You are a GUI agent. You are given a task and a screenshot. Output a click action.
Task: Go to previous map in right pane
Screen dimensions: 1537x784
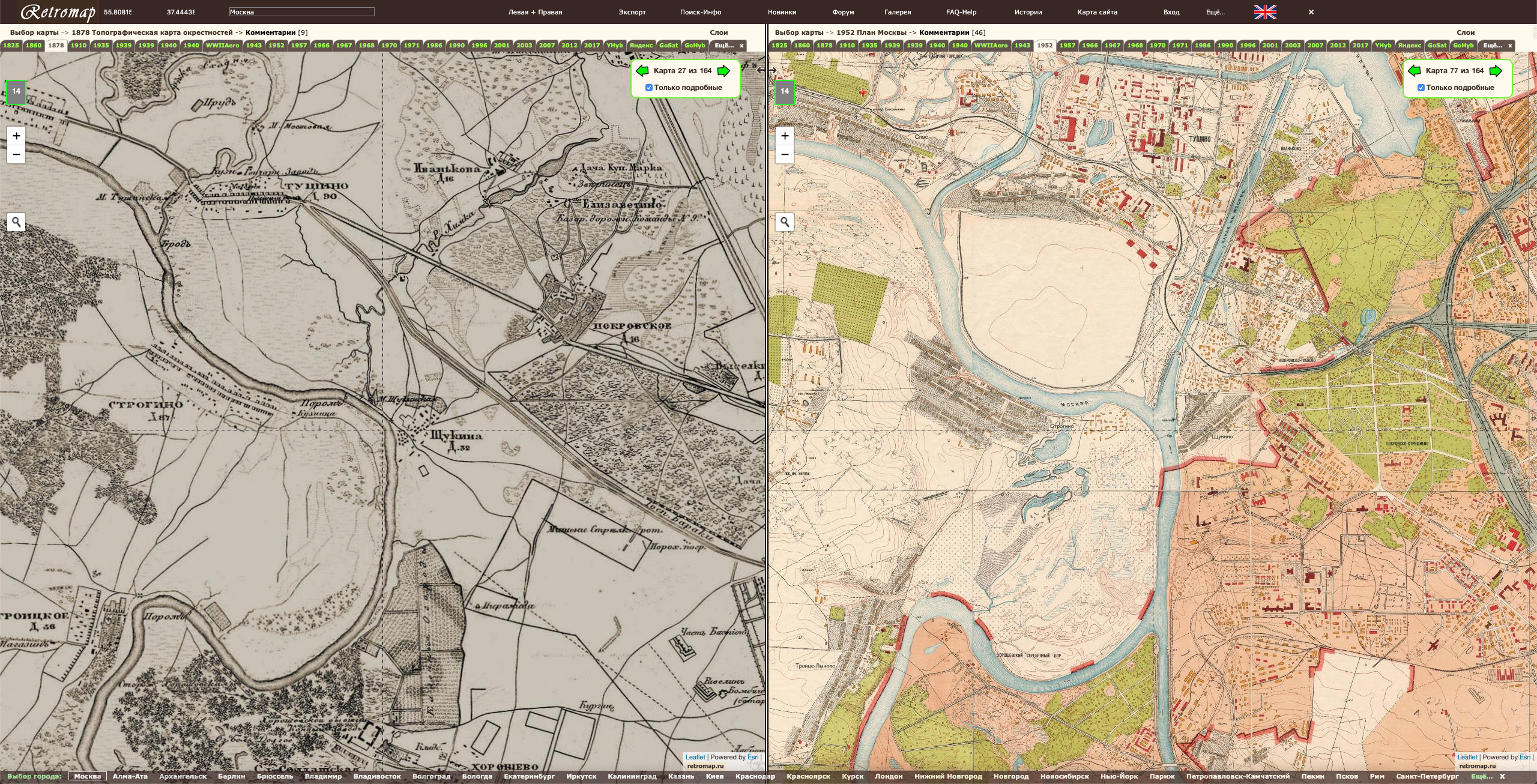click(x=1414, y=71)
